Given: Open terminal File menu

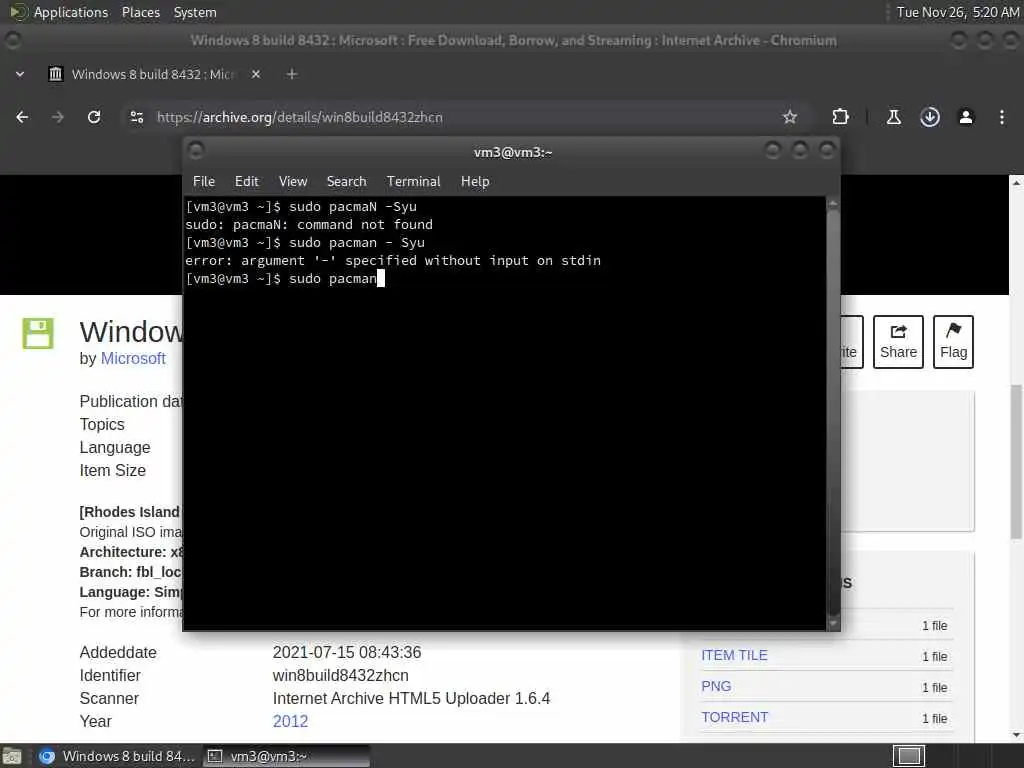Looking at the screenshot, I should [x=204, y=182].
